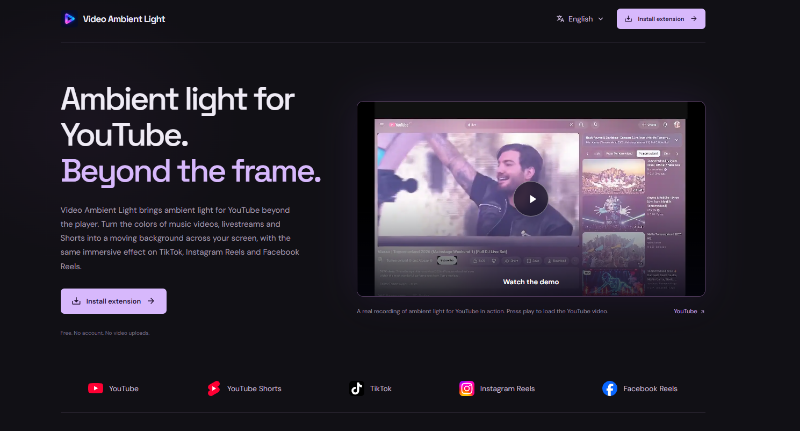Click the Instagram Reels icon
800x431 pixels.
click(466, 388)
